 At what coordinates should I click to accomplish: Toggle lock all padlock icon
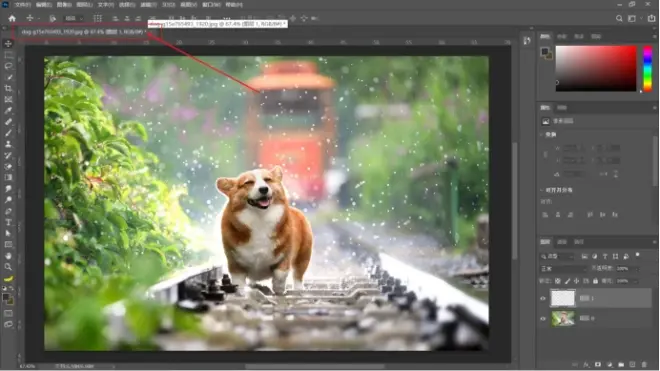[595, 281]
